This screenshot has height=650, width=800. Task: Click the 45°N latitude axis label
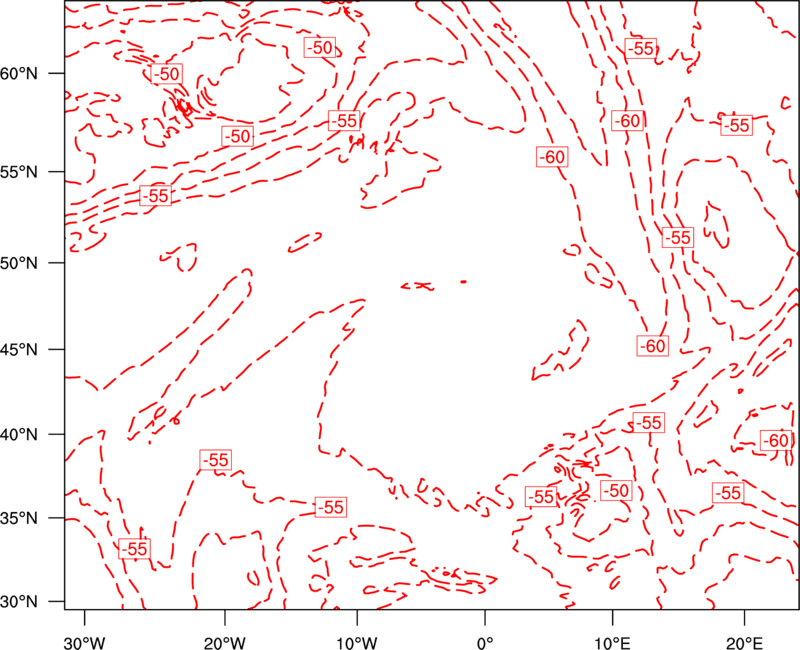point(19,349)
